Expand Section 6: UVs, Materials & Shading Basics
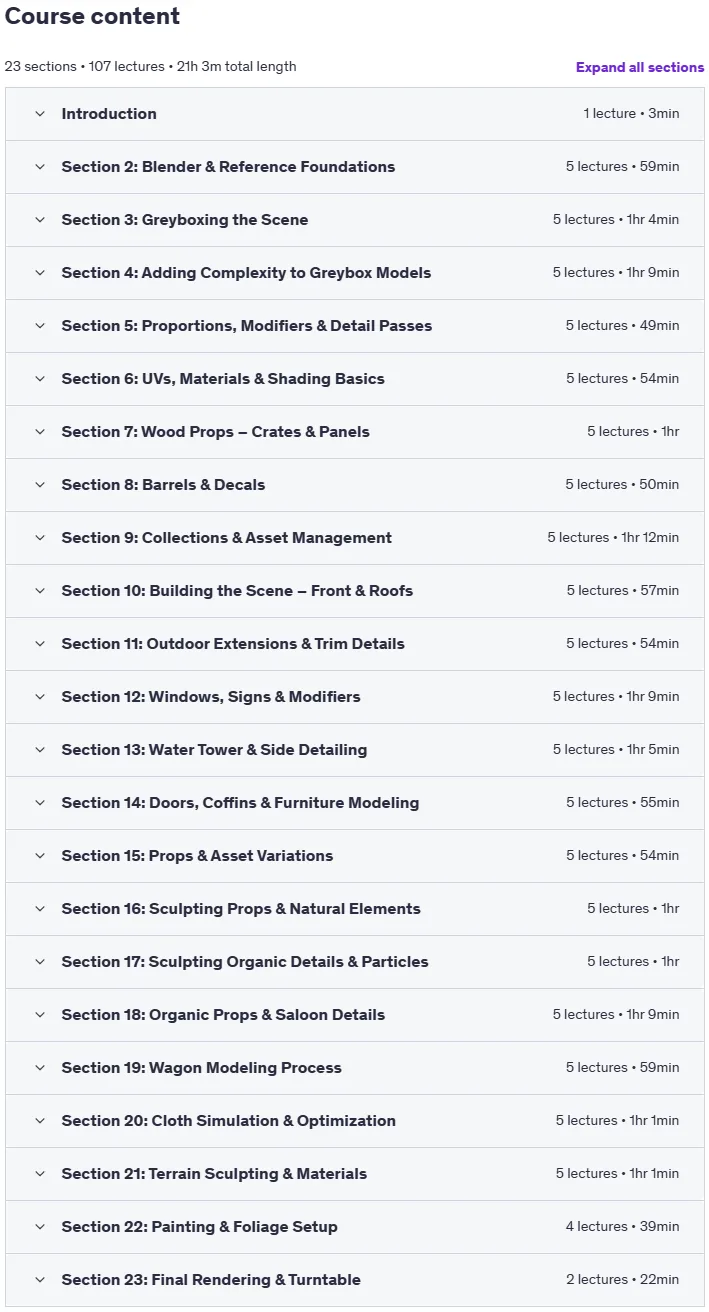This screenshot has width=709, height=1312. coord(355,379)
